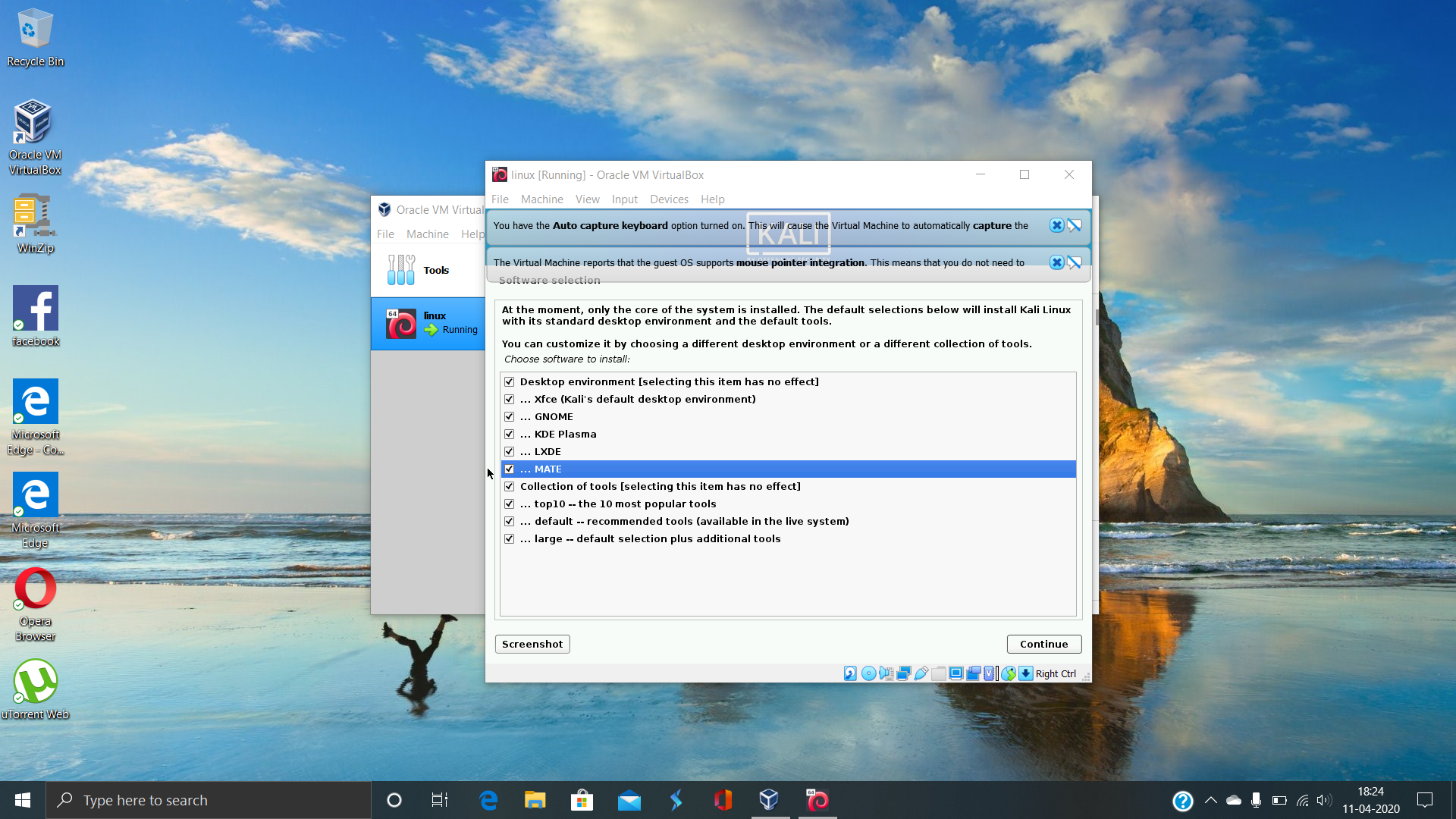Toggle the LXDE checkbox
This screenshot has width=1456, height=819.
click(x=509, y=451)
